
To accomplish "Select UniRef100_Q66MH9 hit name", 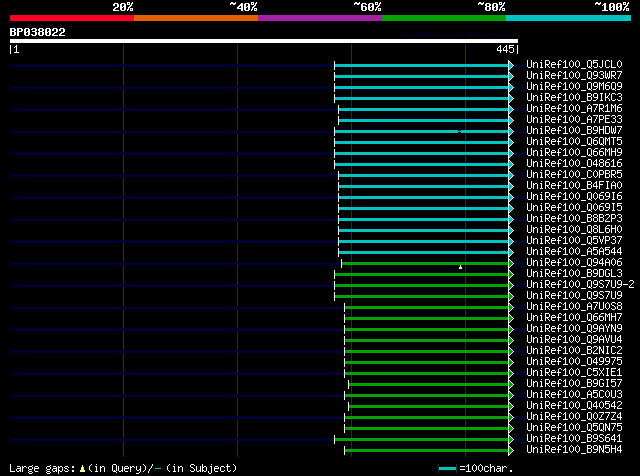I will tap(574, 153).
